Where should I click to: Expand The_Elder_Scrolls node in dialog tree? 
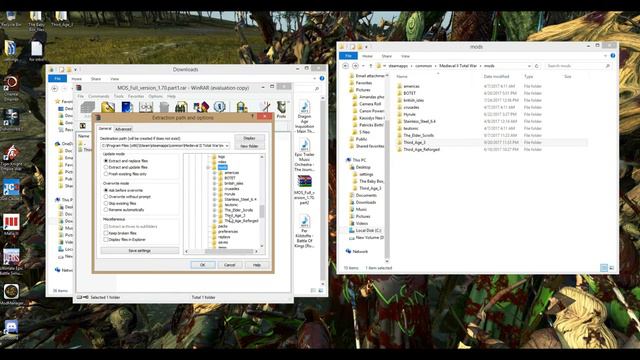(215, 210)
